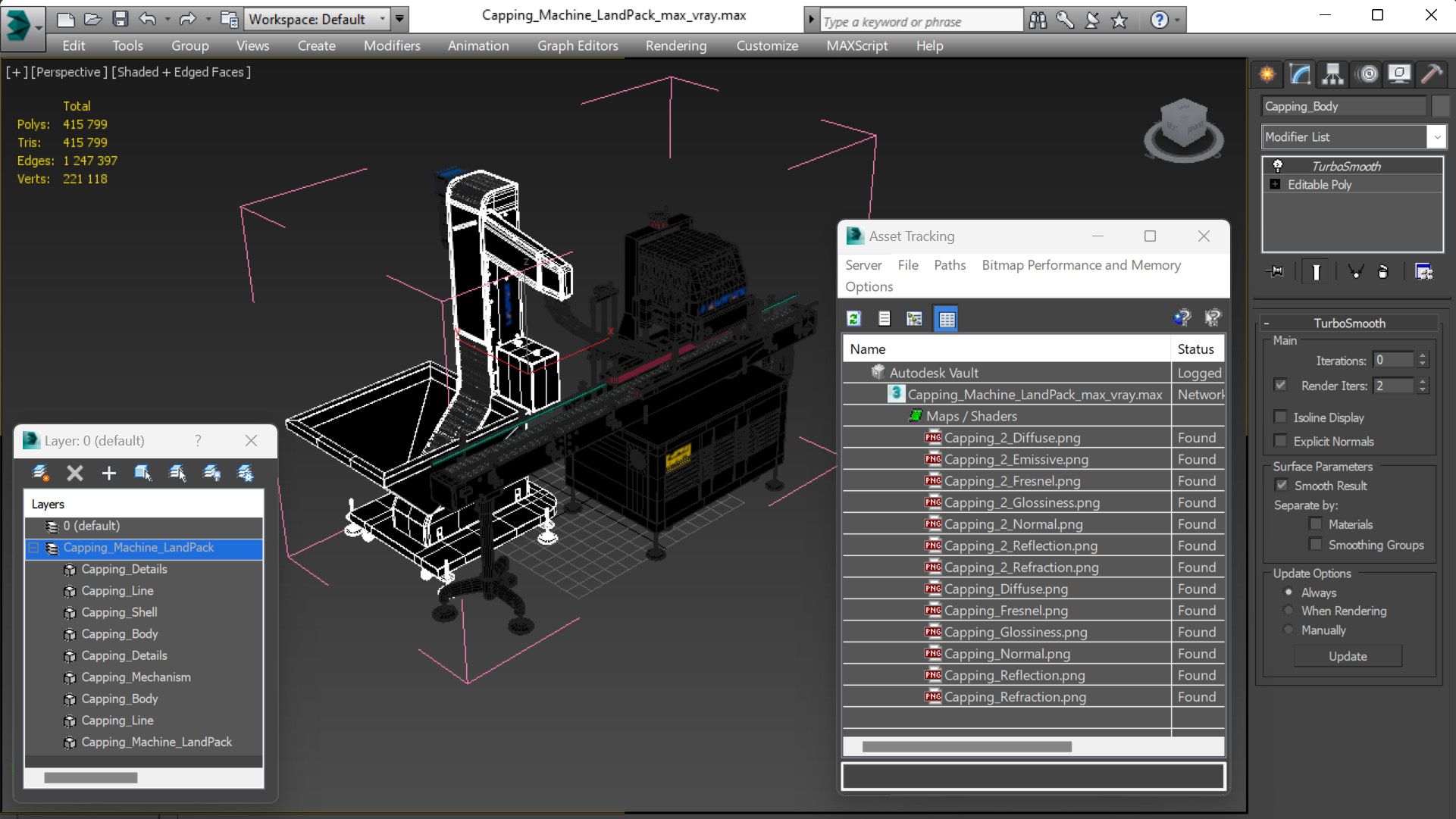Click the New Scene icon
The height and width of the screenshot is (819, 1456).
[x=65, y=19]
